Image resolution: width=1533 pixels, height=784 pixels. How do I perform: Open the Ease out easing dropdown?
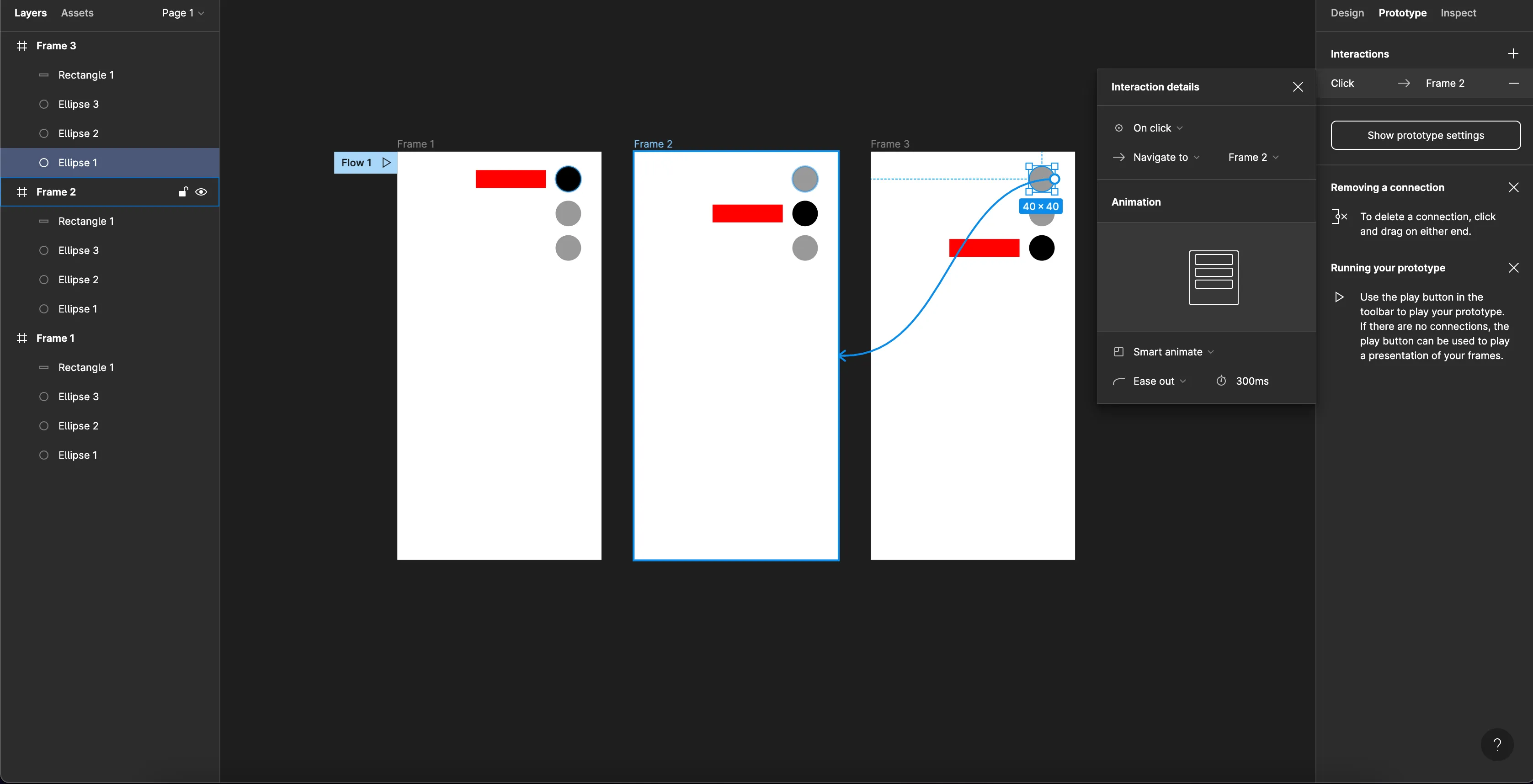click(x=1159, y=381)
